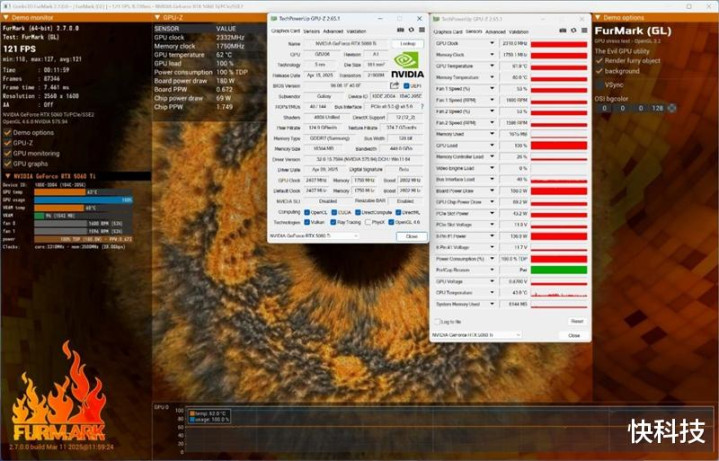Click Close in GPU-Z Sensors window
Screen dimensions: 719x461
(x=574, y=335)
